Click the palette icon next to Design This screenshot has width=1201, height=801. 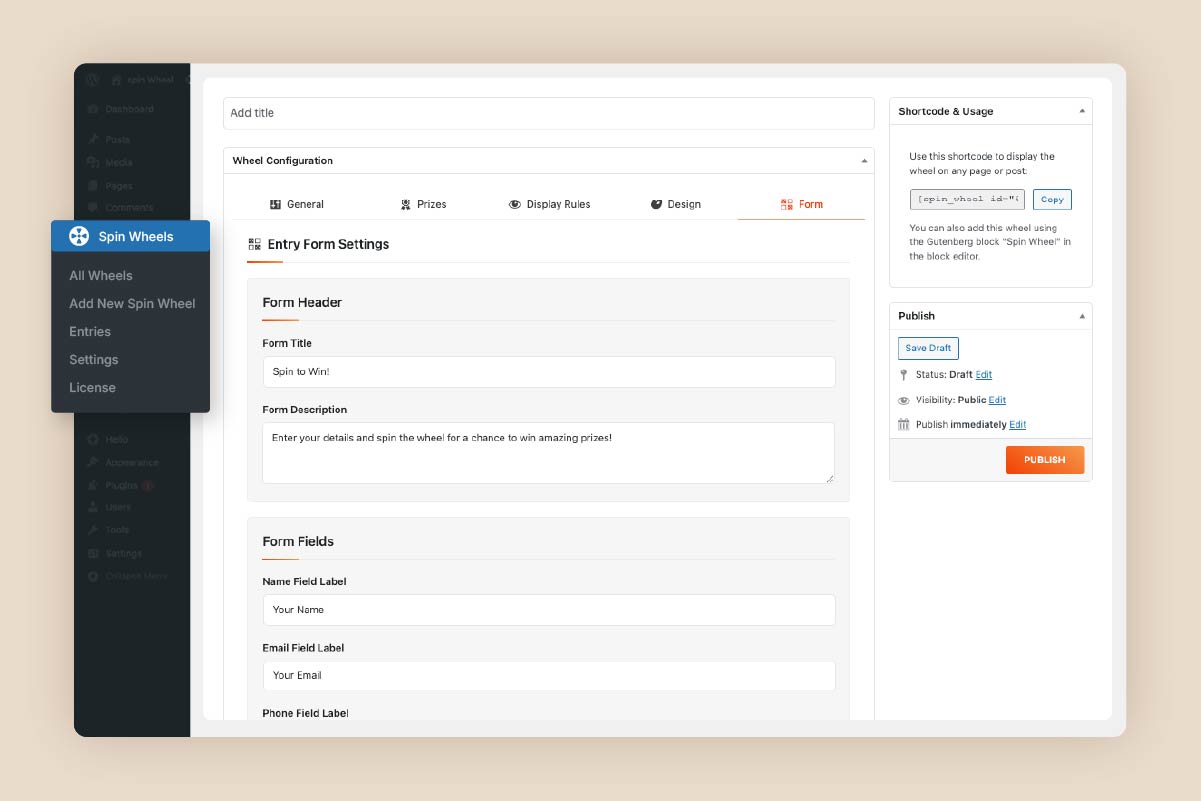point(657,204)
